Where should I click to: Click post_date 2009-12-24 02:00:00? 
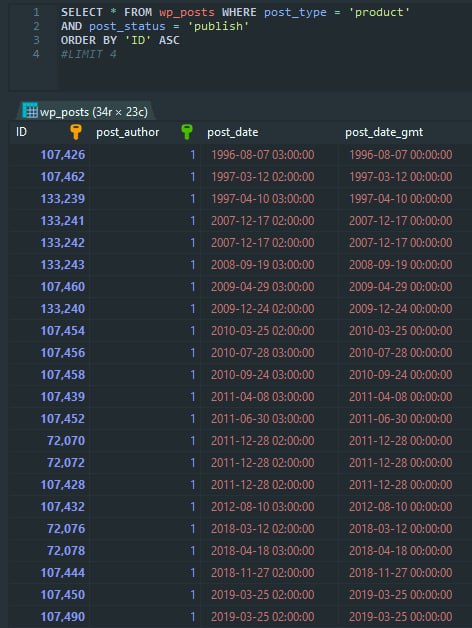click(x=263, y=309)
